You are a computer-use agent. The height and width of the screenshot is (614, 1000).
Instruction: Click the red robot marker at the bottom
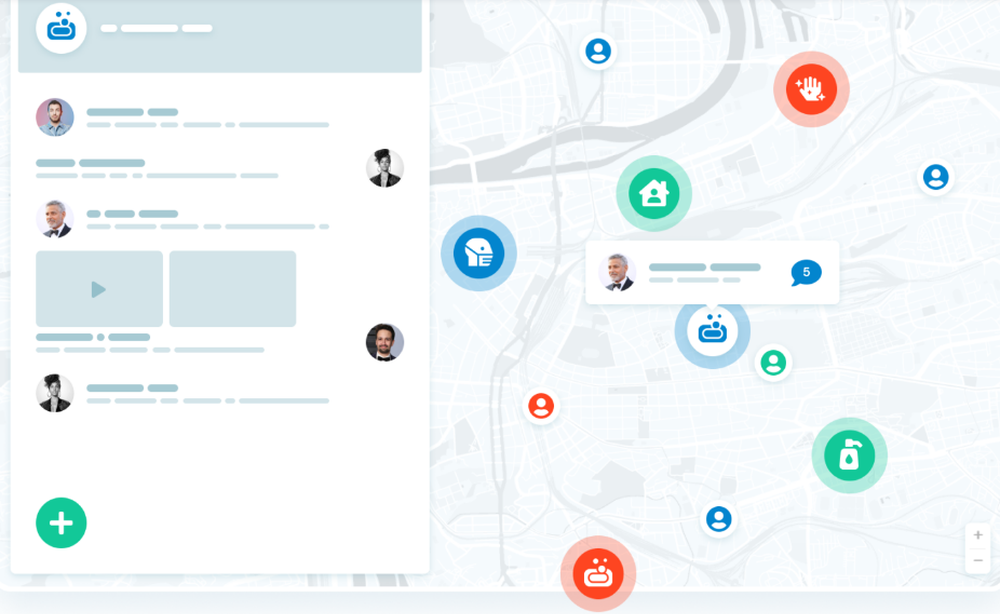tap(597, 572)
